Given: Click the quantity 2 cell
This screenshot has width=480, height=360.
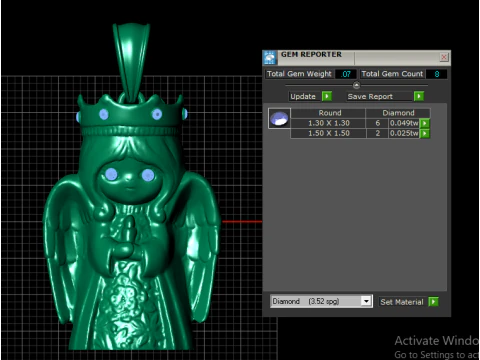Looking at the screenshot, I should tap(377, 133).
